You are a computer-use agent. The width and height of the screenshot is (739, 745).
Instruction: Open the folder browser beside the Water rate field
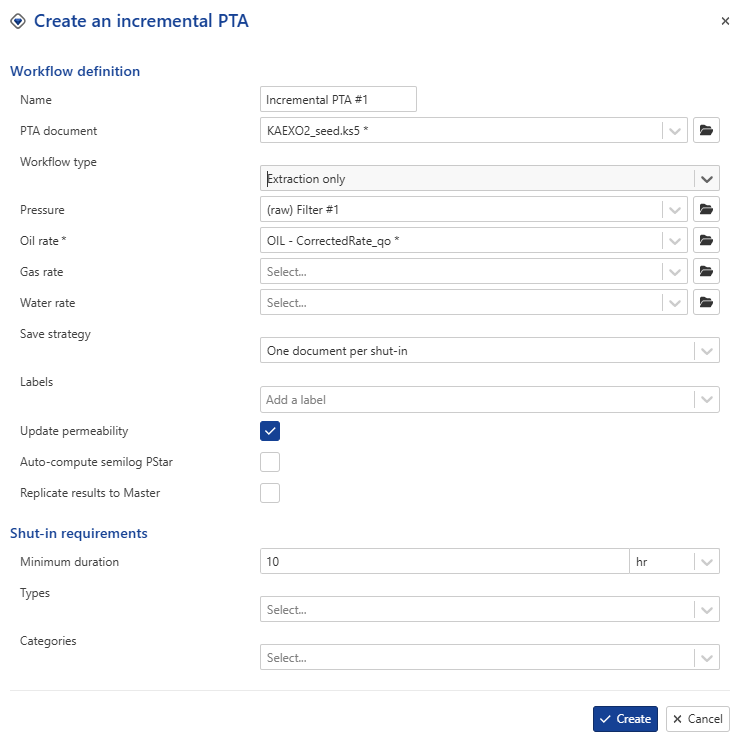[706, 302]
